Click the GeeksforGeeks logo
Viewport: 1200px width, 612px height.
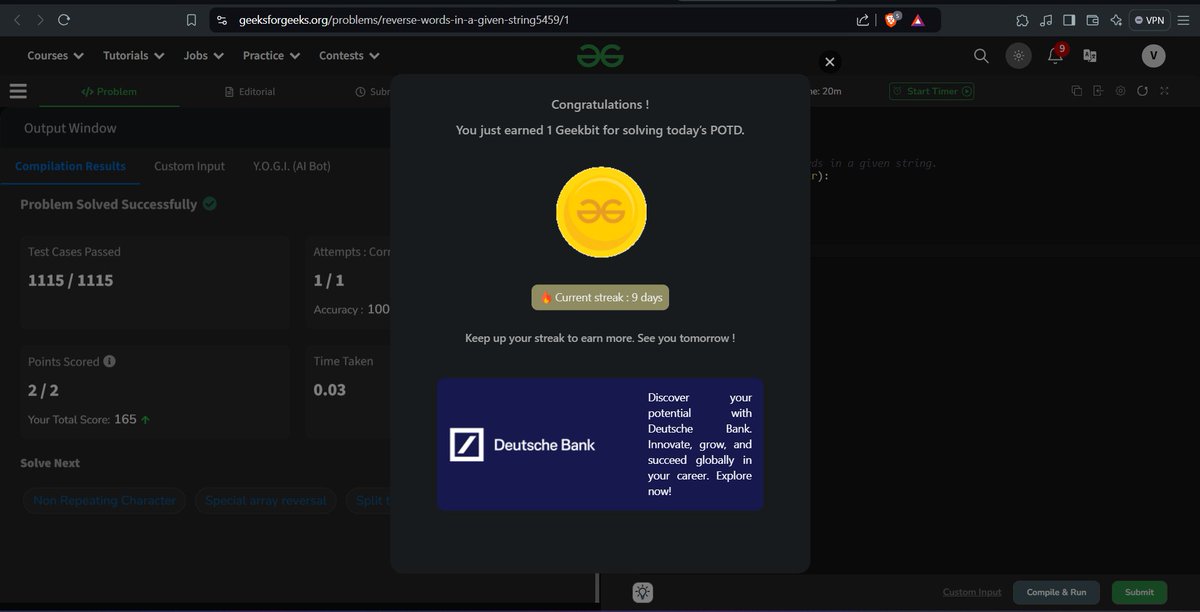[x=600, y=56]
